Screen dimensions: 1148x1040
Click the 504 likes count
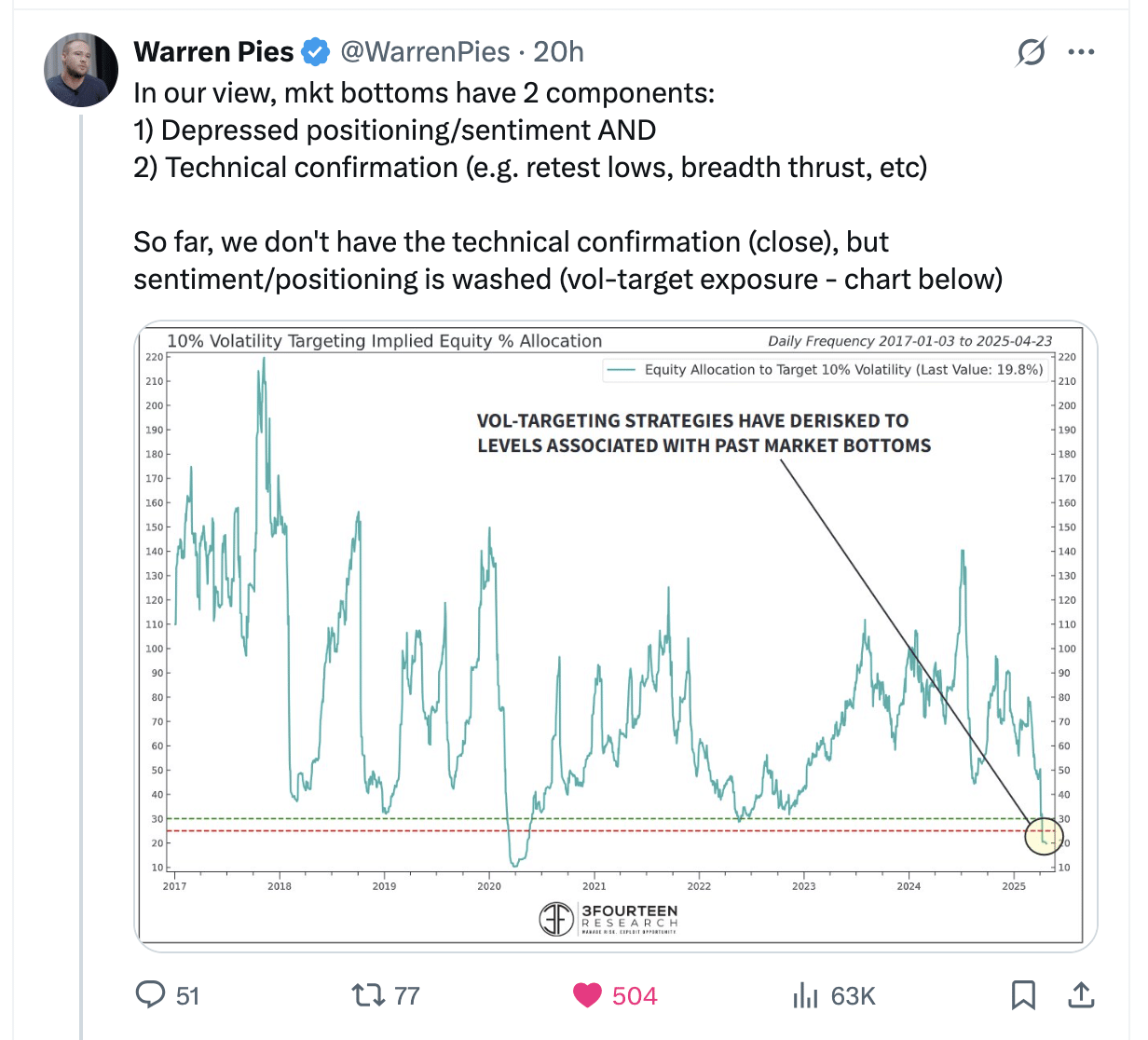[x=635, y=996]
